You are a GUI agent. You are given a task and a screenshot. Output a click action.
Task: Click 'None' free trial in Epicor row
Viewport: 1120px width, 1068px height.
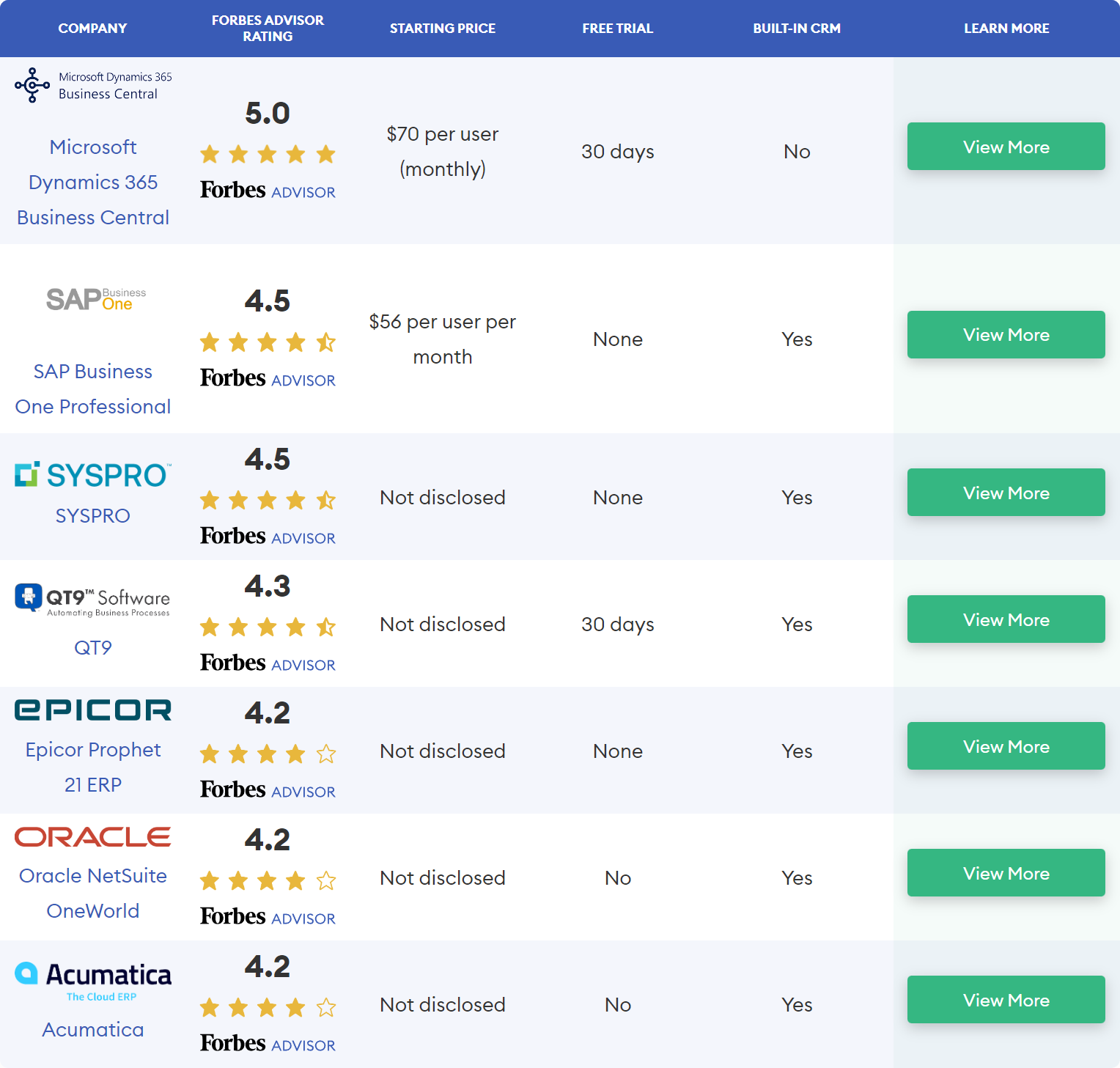618,751
